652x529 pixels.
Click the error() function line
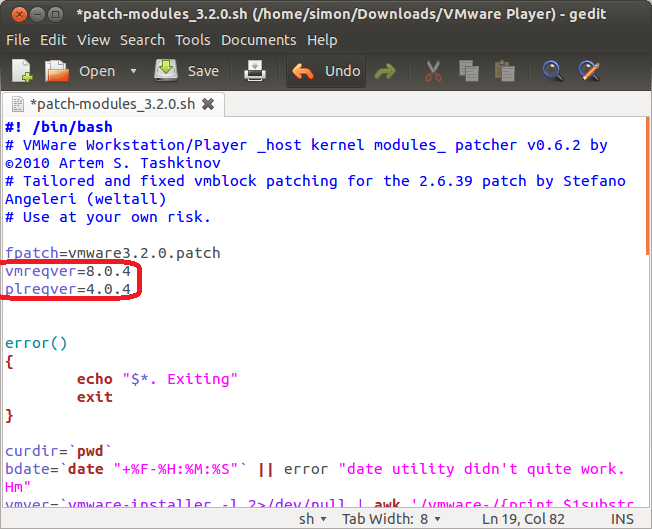coord(36,343)
